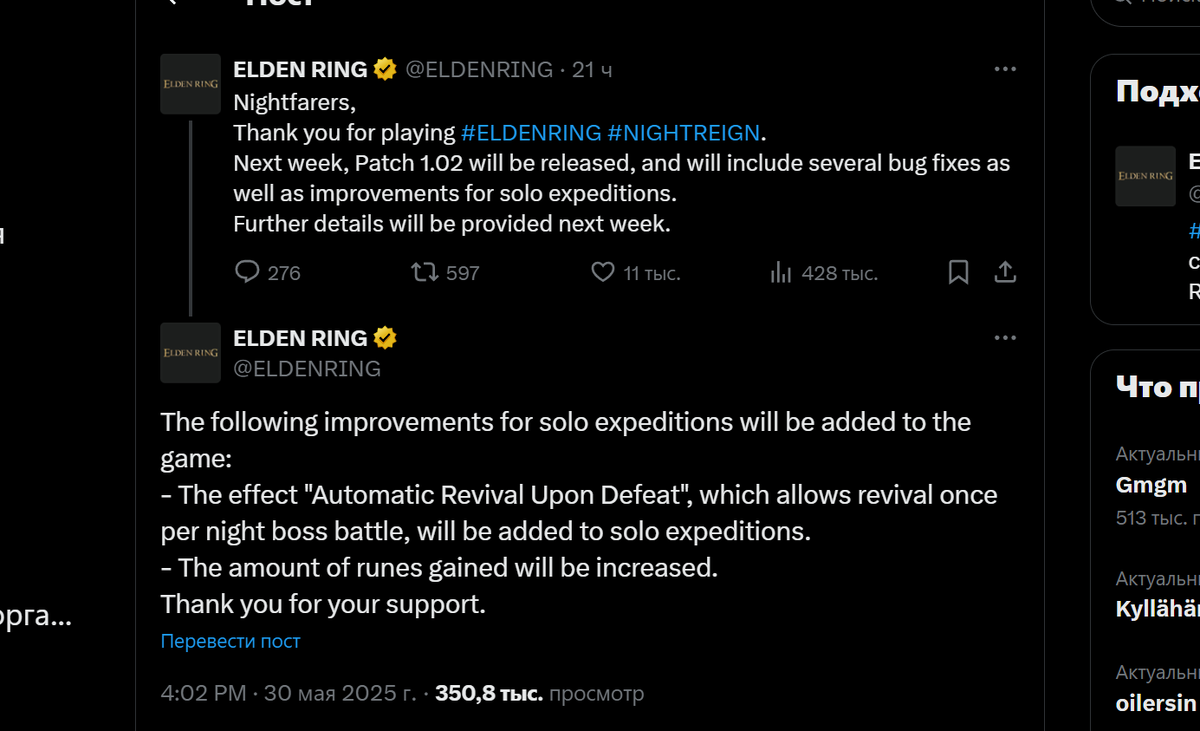Viewport: 1200px width, 731px height.
Task: Like the Patch 1.02 post
Action: coord(635,272)
